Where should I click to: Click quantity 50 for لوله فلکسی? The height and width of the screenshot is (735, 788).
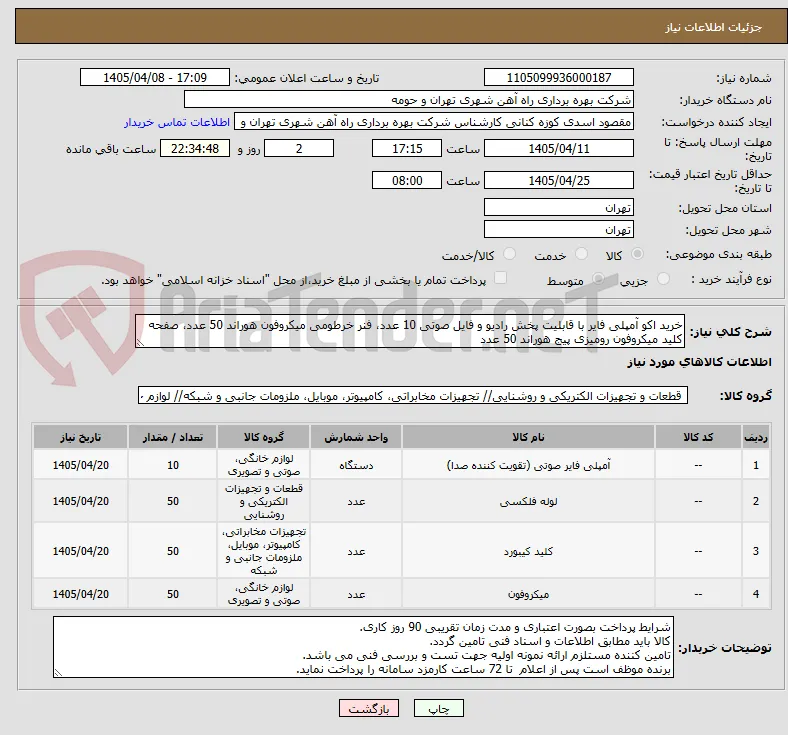click(173, 501)
